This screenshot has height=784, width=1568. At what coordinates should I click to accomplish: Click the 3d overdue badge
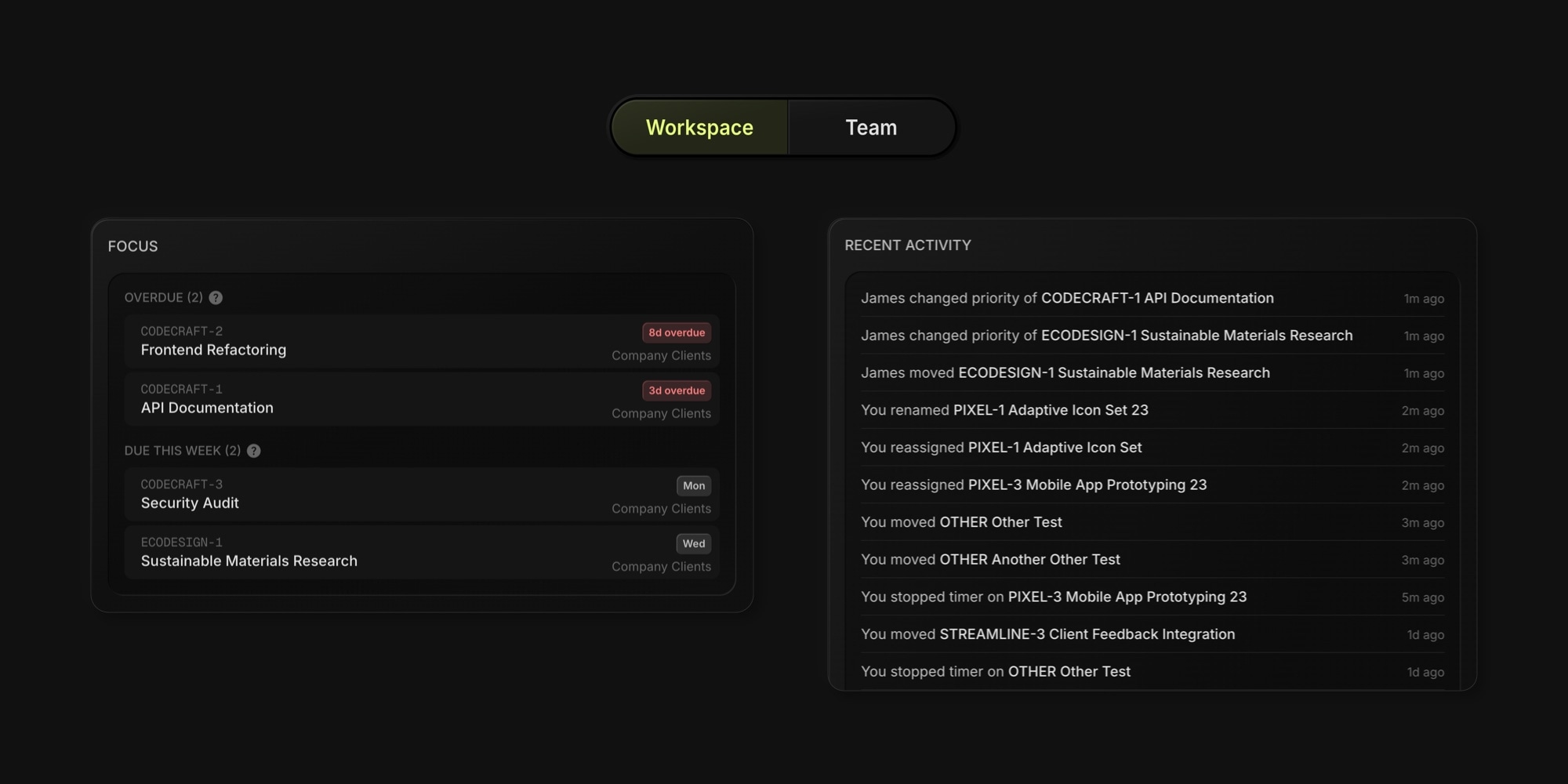[x=676, y=390]
